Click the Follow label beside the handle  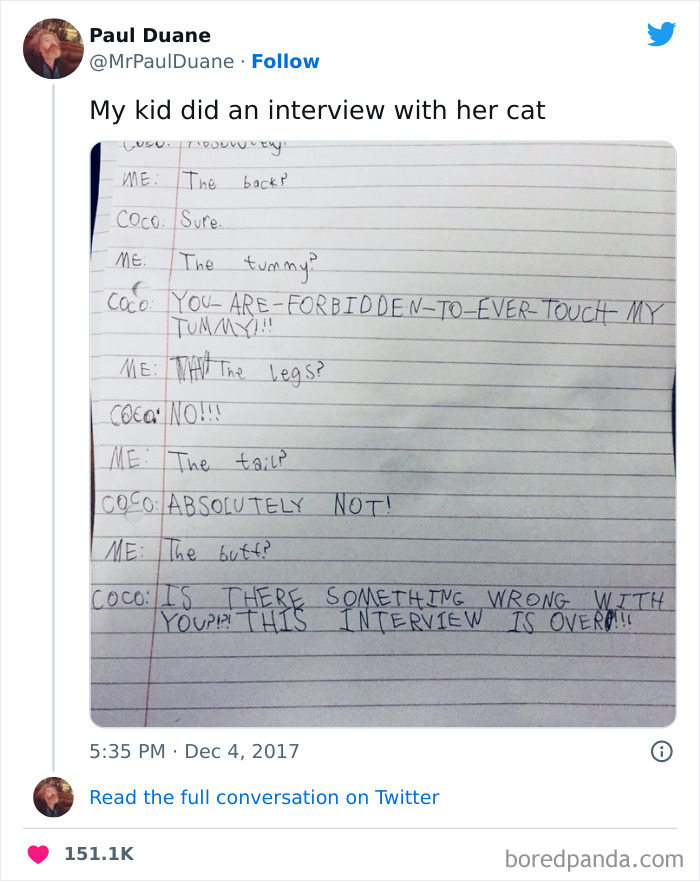pos(287,62)
